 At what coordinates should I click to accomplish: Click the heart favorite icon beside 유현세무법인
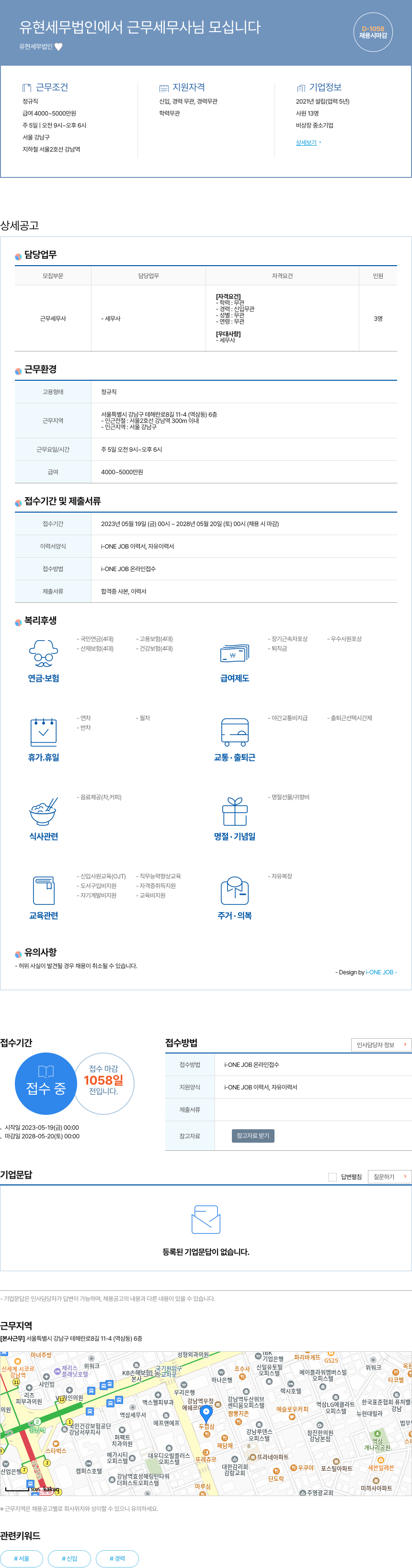pyautogui.click(x=58, y=47)
